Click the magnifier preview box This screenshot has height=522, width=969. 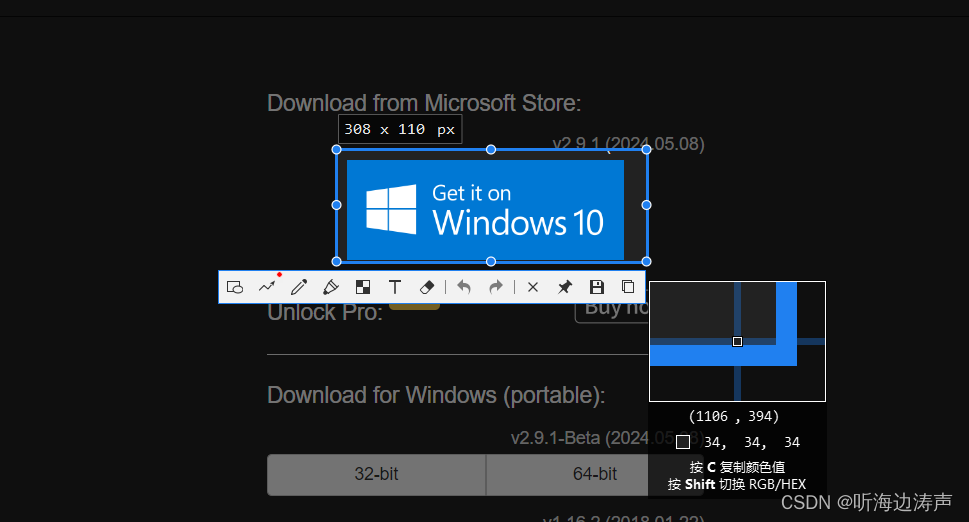pyautogui.click(x=737, y=342)
